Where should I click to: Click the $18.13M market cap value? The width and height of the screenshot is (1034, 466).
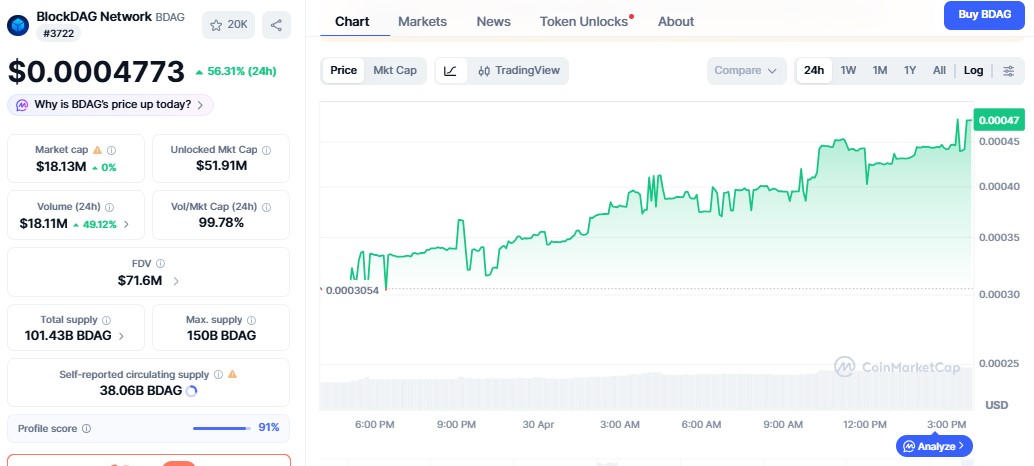click(61, 167)
